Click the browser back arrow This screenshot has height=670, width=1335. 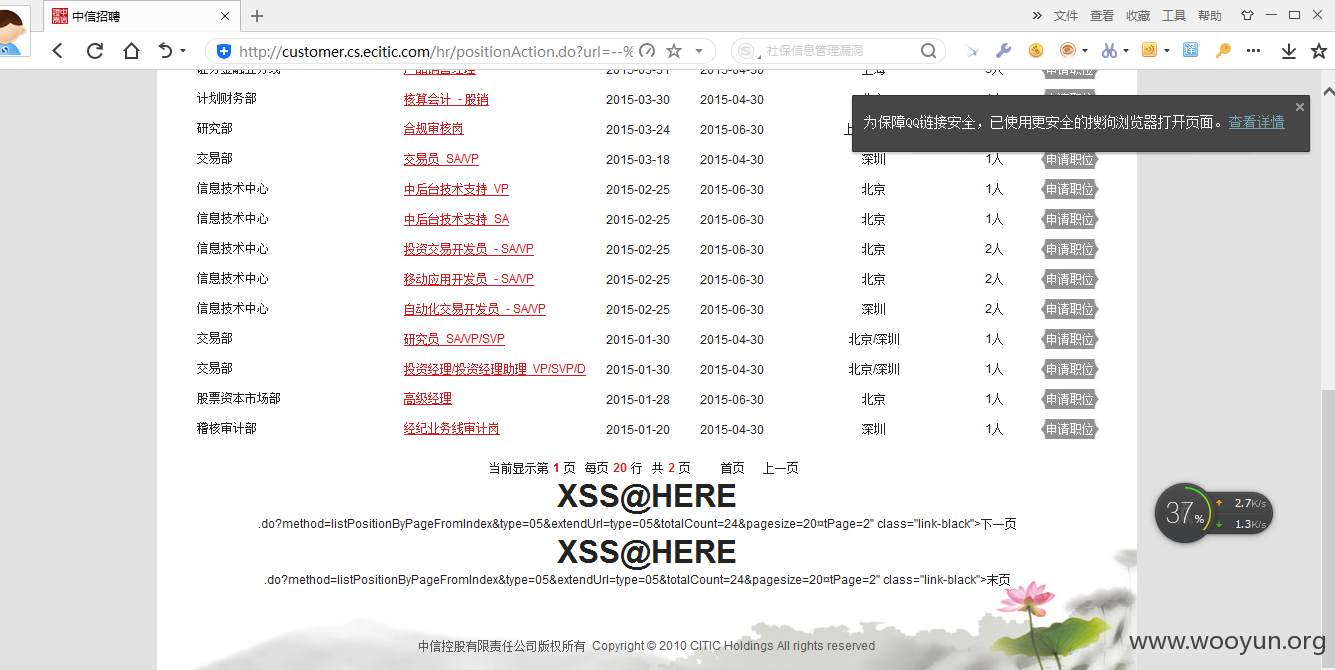[57, 51]
